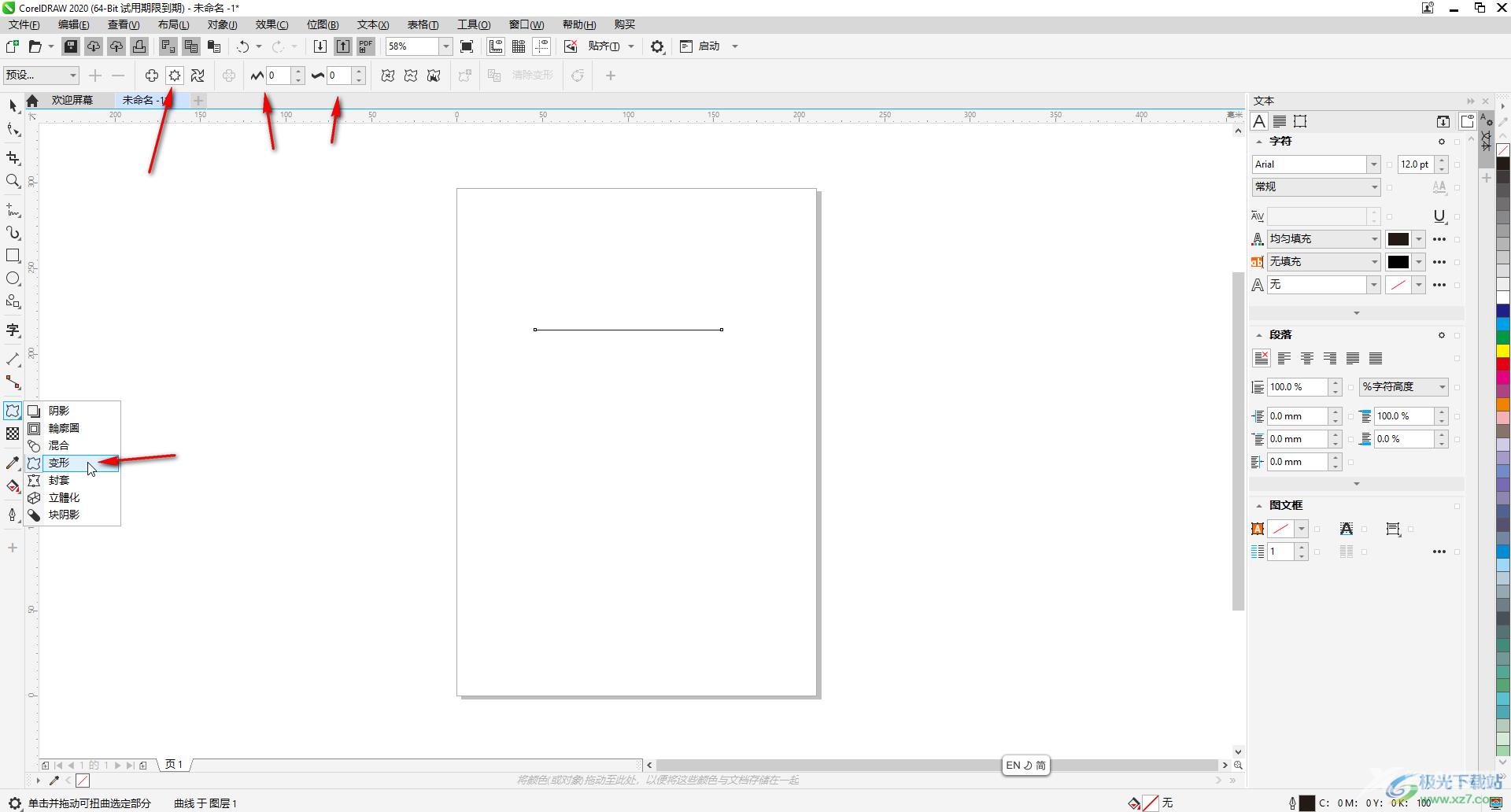Image resolution: width=1511 pixels, height=812 pixels.
Task: Select the Color Eyedropper tool
Action: (x=13, y=463)
